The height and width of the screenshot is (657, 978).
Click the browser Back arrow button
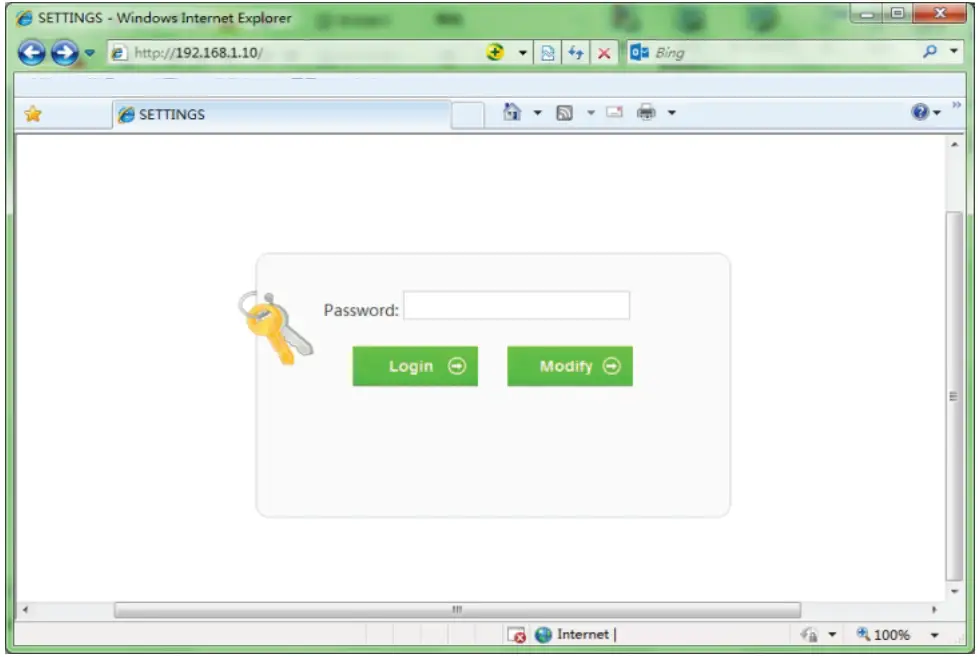pos(31,53)
